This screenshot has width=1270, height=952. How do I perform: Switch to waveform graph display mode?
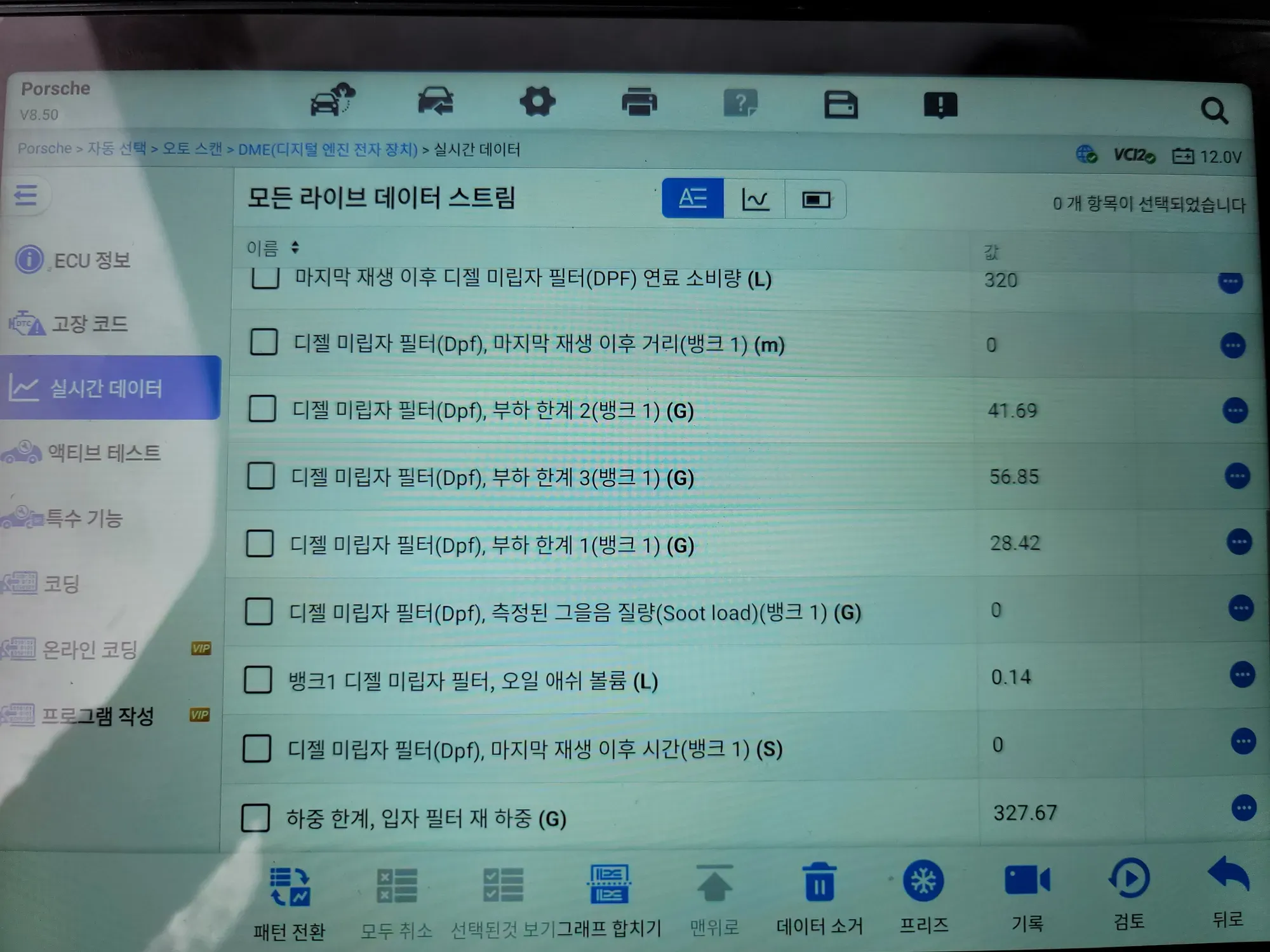(x=754, y=199)
